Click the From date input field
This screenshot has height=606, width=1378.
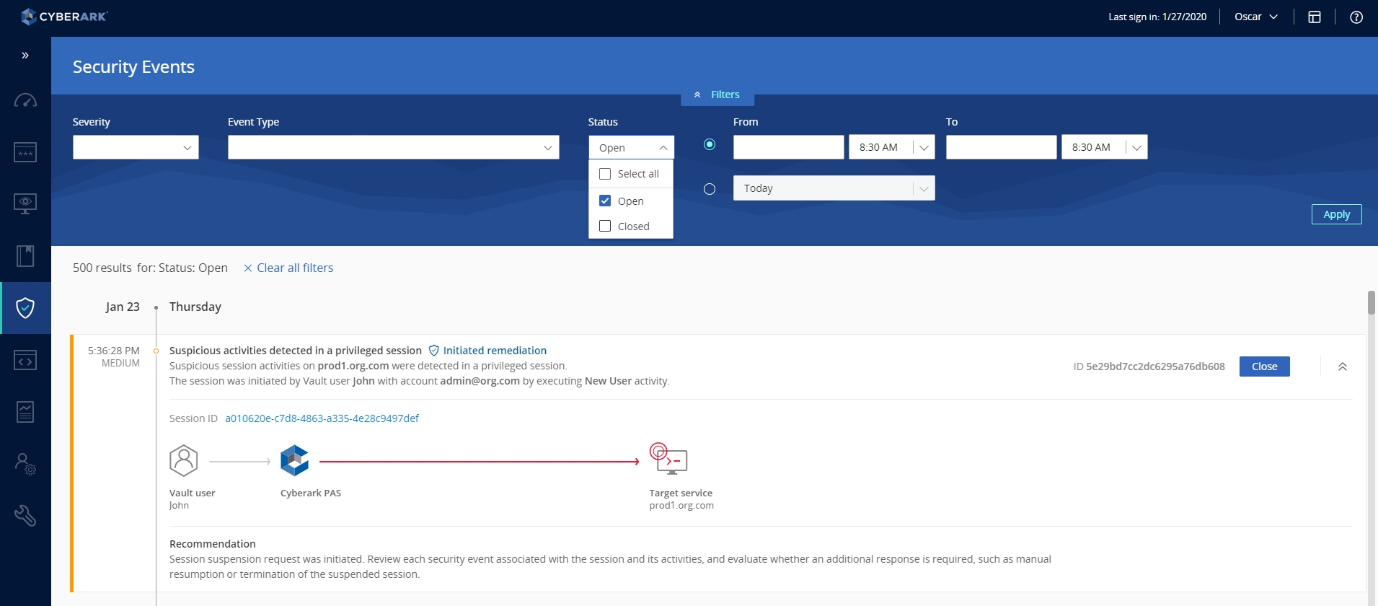[789, 147]
